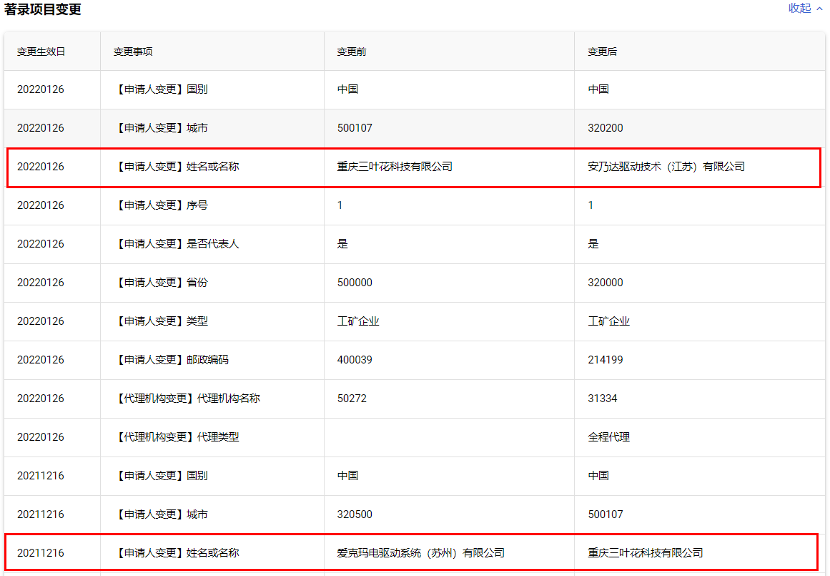Click the agency code 50272
The width and height of the screenshot is (830, 576).
pyautogui.click(x=351, y=398)
